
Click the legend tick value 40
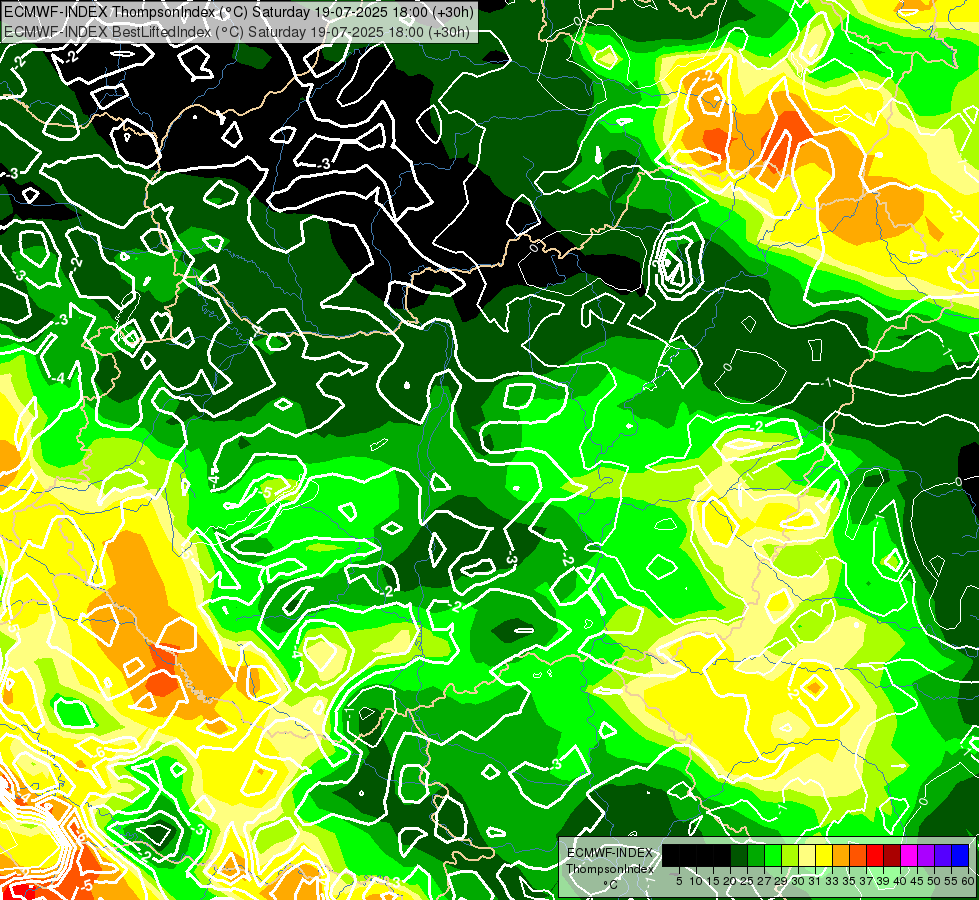point(901,881)
